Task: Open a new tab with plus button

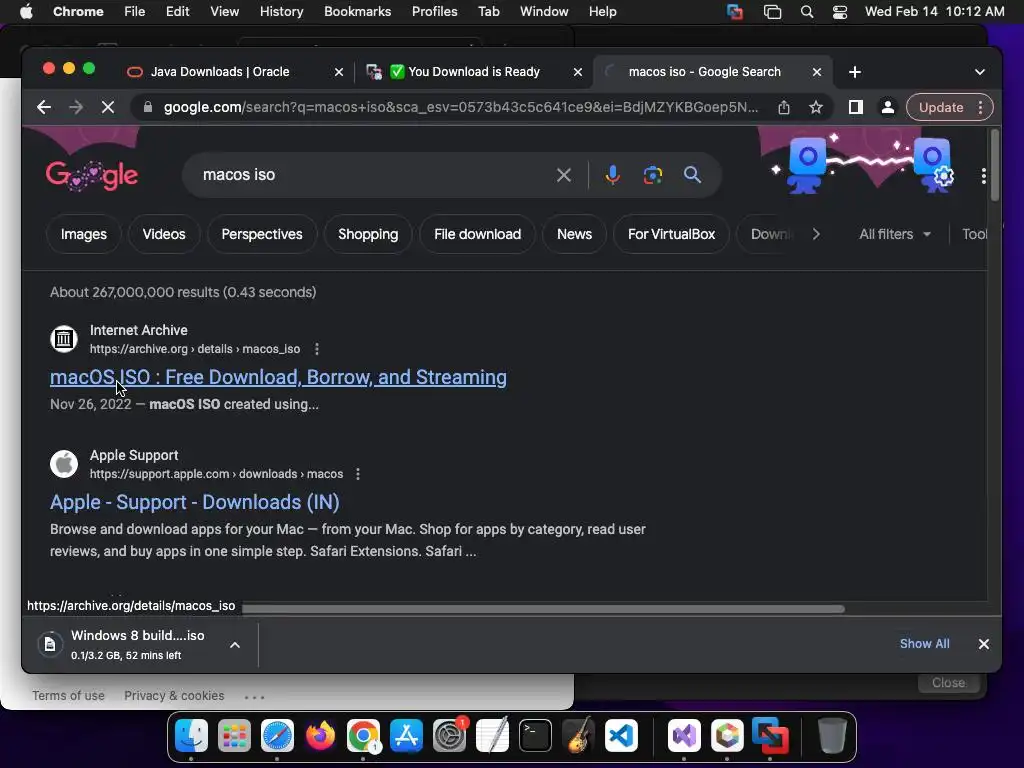Action: 855,72
